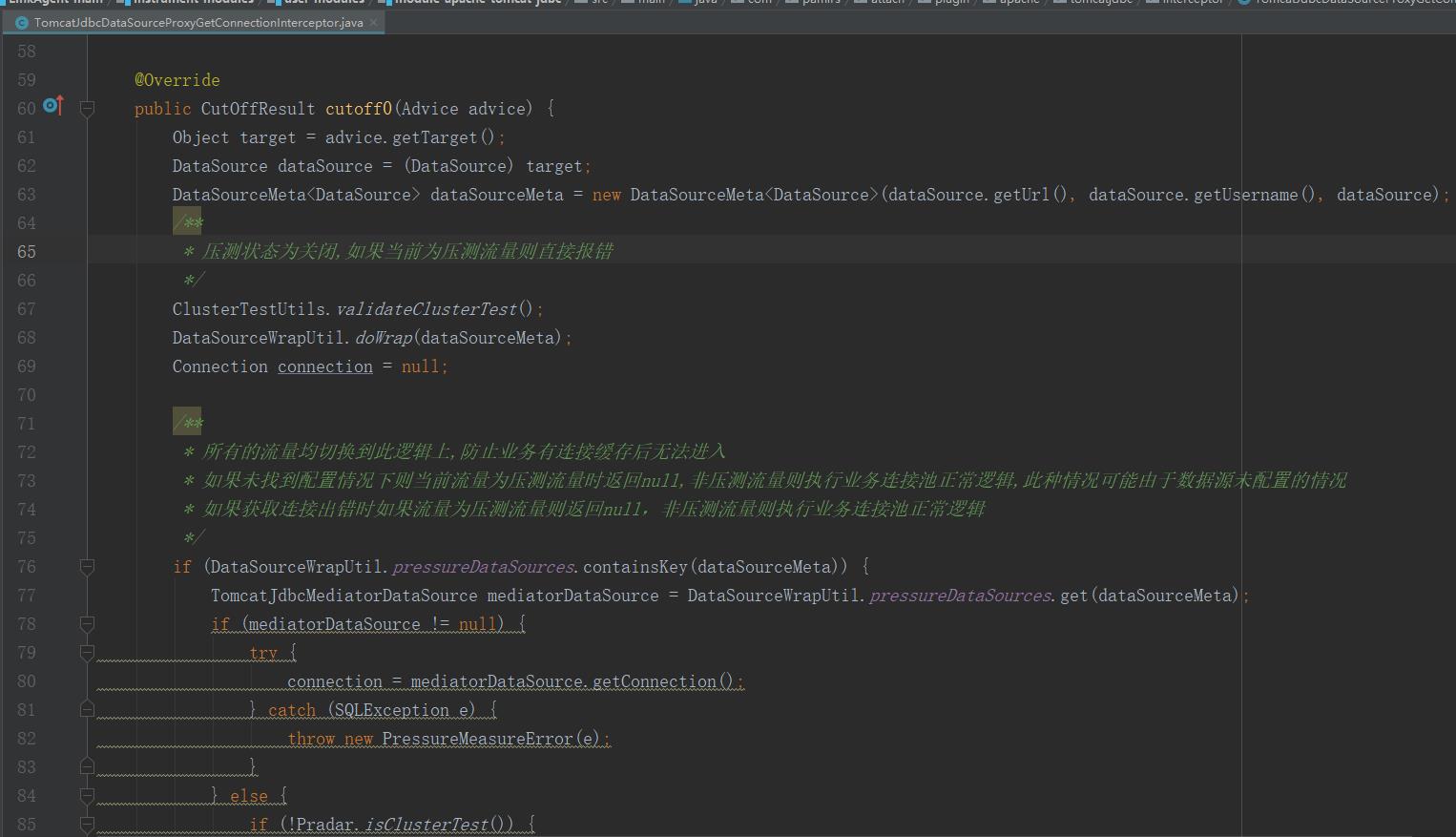The width and height of the screenshot is (1456, 837).
Task: Click SQLException in the catch clause
Action: coord(392,710)
